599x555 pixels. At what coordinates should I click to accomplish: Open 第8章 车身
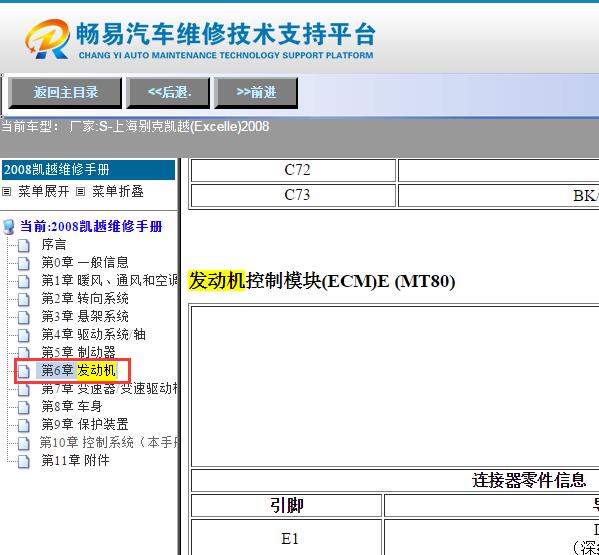point(72,406)
